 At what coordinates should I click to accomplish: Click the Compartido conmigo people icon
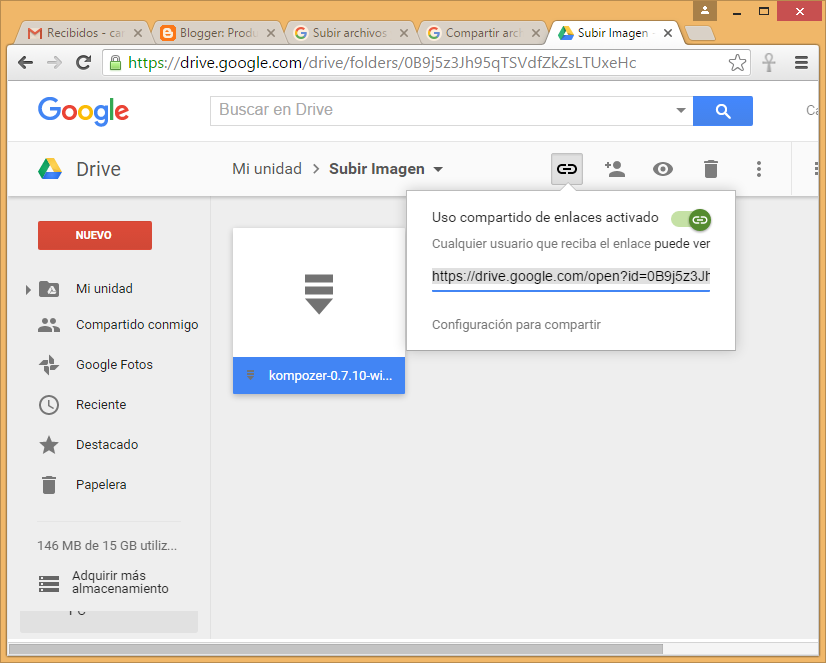(x=49, y=325)
